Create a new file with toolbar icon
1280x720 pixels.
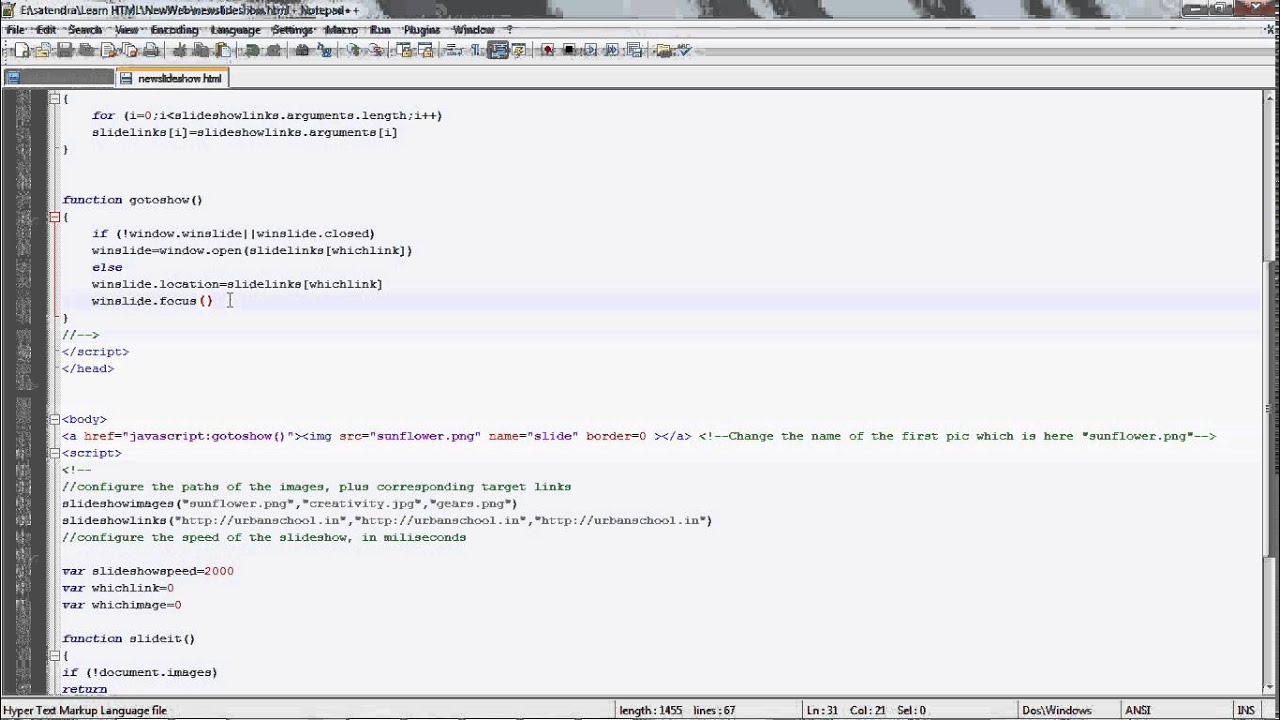tap(21, 50)
